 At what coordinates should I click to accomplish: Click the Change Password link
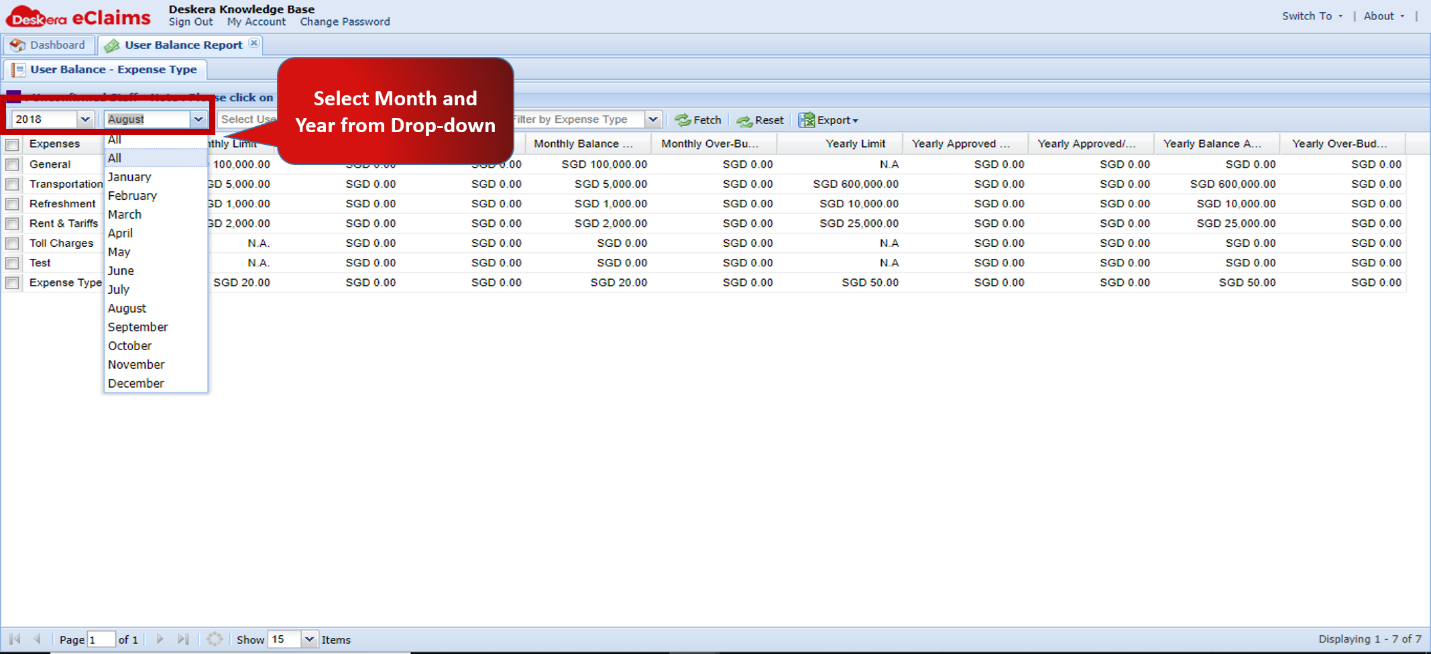tap(345, 21)
